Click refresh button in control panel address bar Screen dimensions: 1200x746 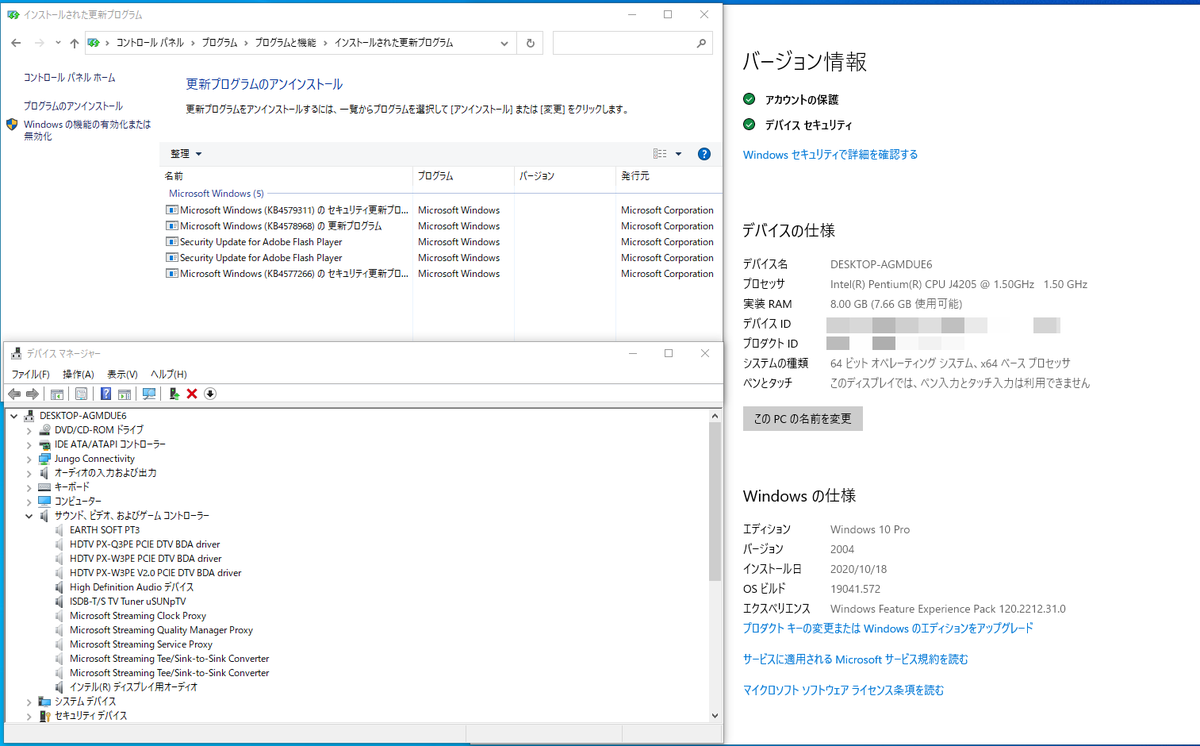pos(531,43)
